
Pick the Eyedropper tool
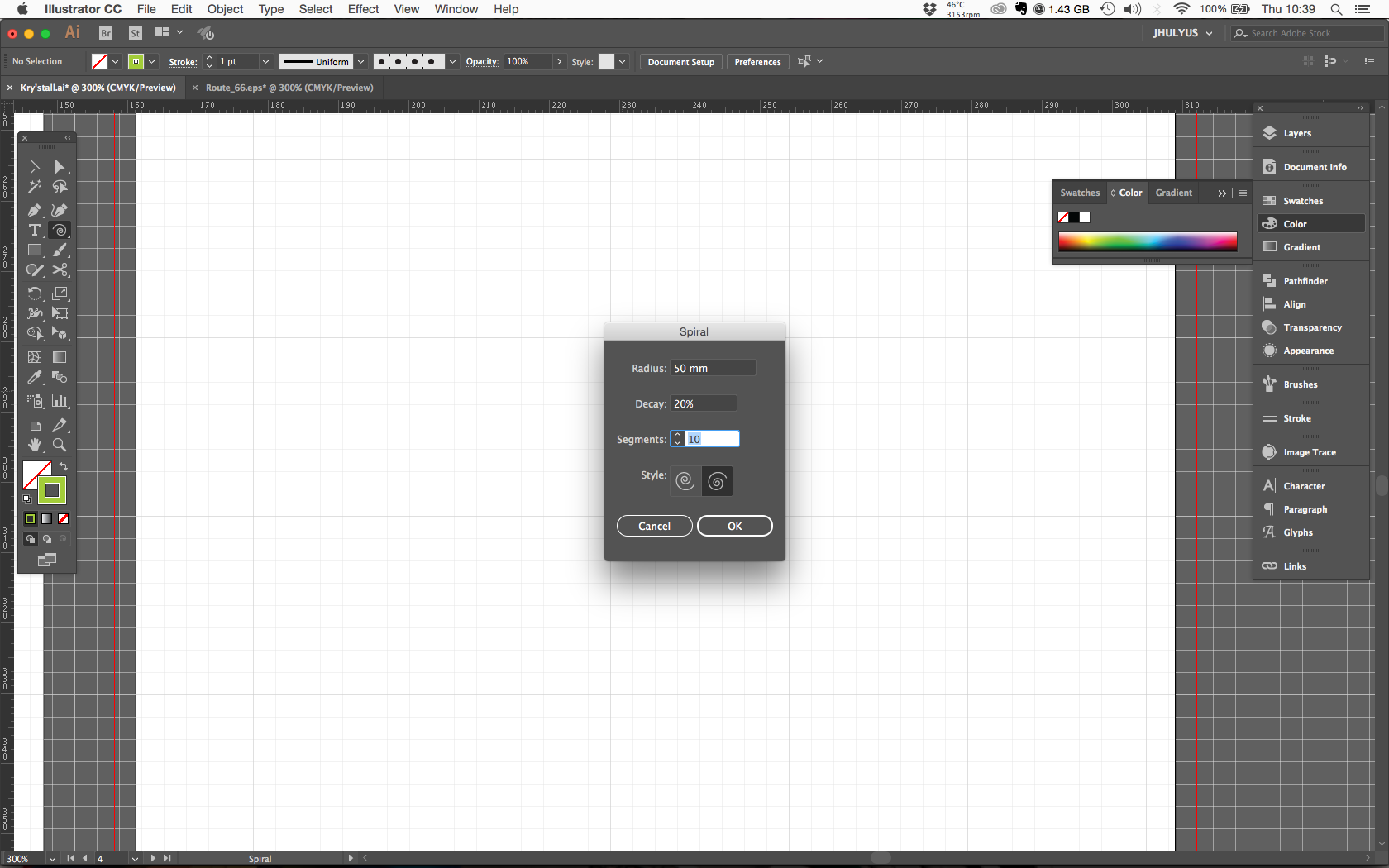pyautogui.click(x=35, y=378)
